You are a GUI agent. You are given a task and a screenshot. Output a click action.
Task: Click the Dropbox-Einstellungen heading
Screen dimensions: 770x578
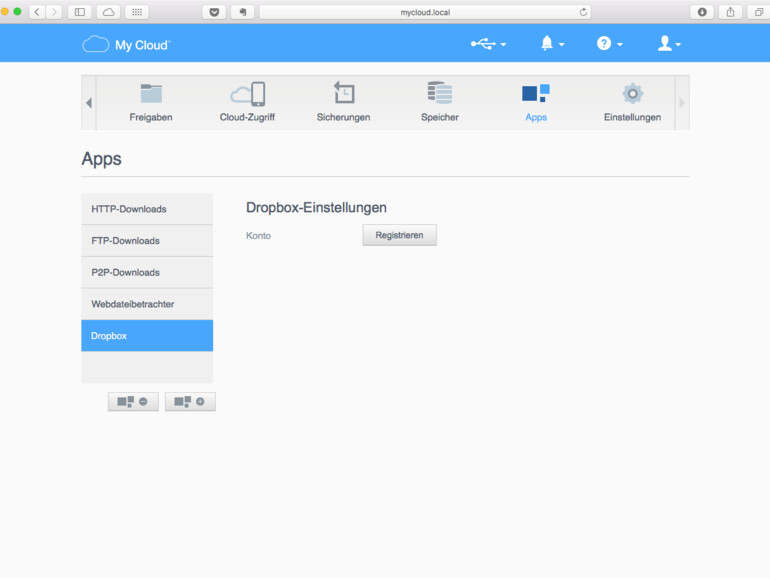click(x=316, y=208)
